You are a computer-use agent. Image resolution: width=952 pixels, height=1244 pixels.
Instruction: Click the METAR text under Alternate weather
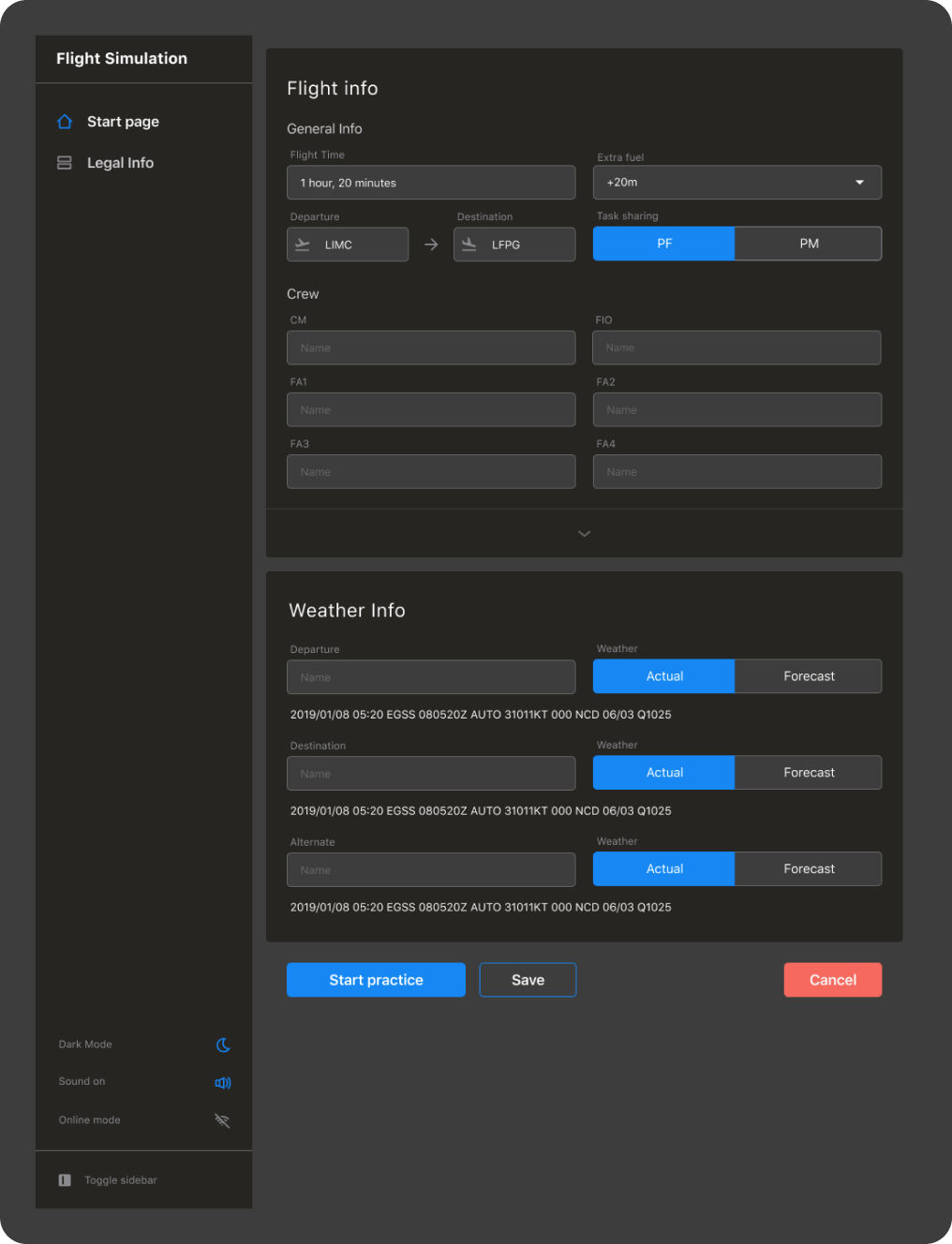click(481, 908)
